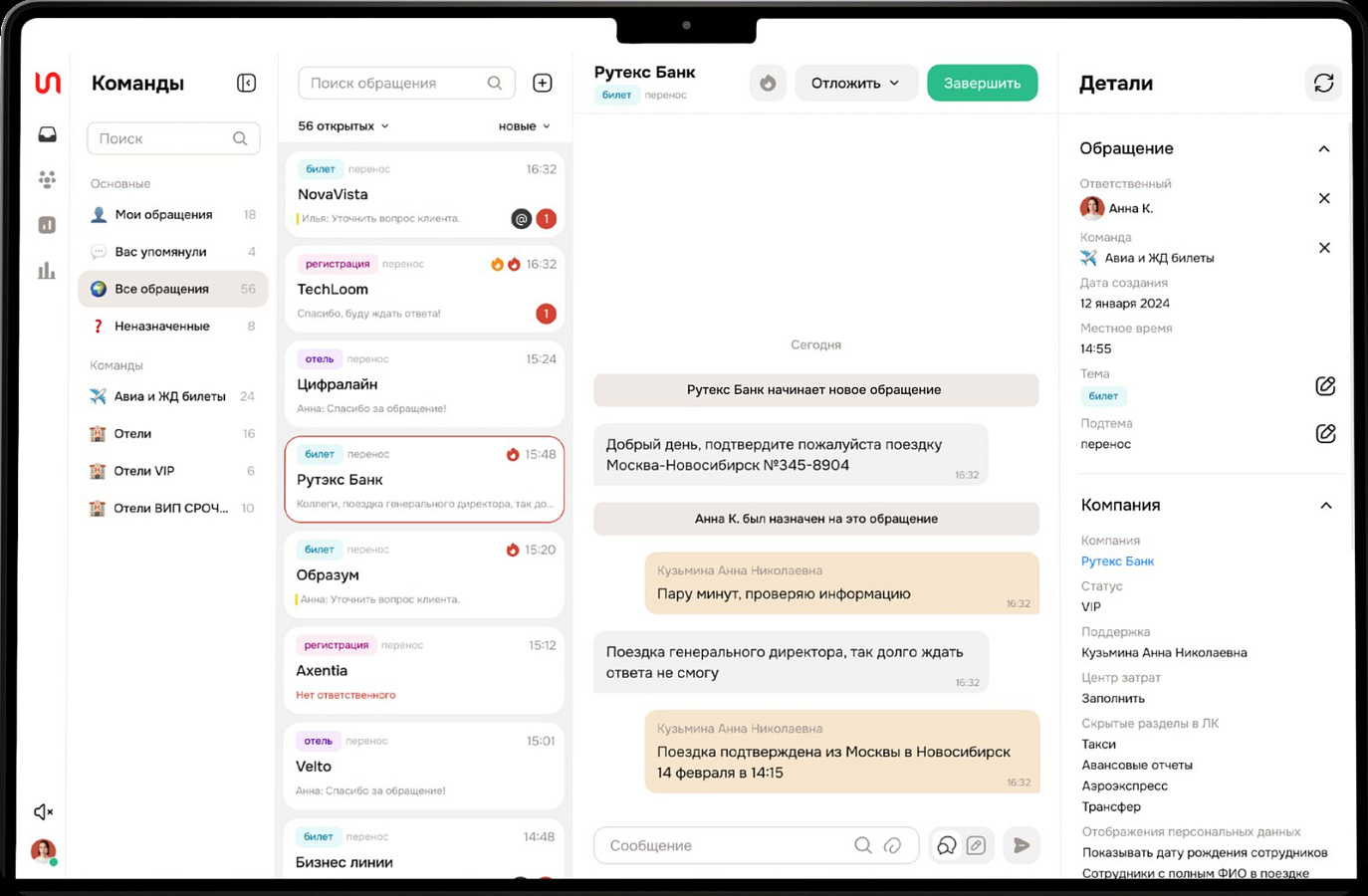Remove team Авиа и ЖД билеты from request
Image resolution: width=1368 pixels, height=896 pixels.
tap(1324, 248)
